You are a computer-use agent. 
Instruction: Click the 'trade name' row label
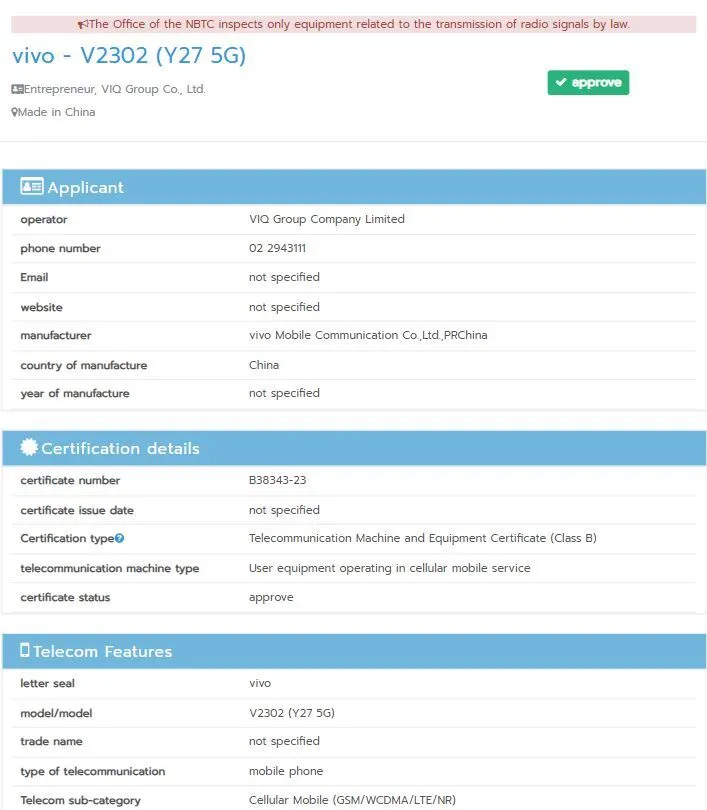click(51, 741)
